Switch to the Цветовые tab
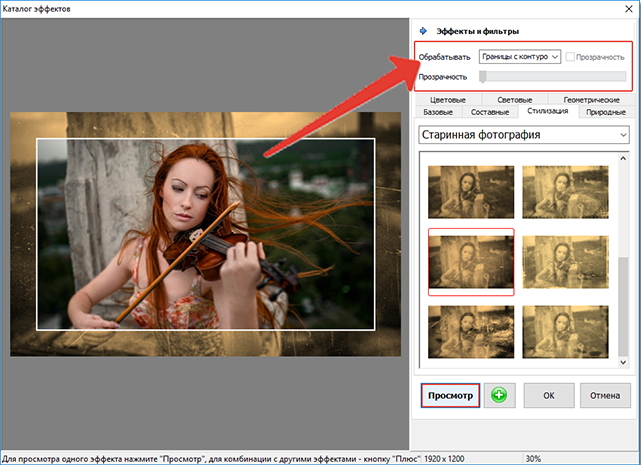The image size is (641, 465). (448, 100)
